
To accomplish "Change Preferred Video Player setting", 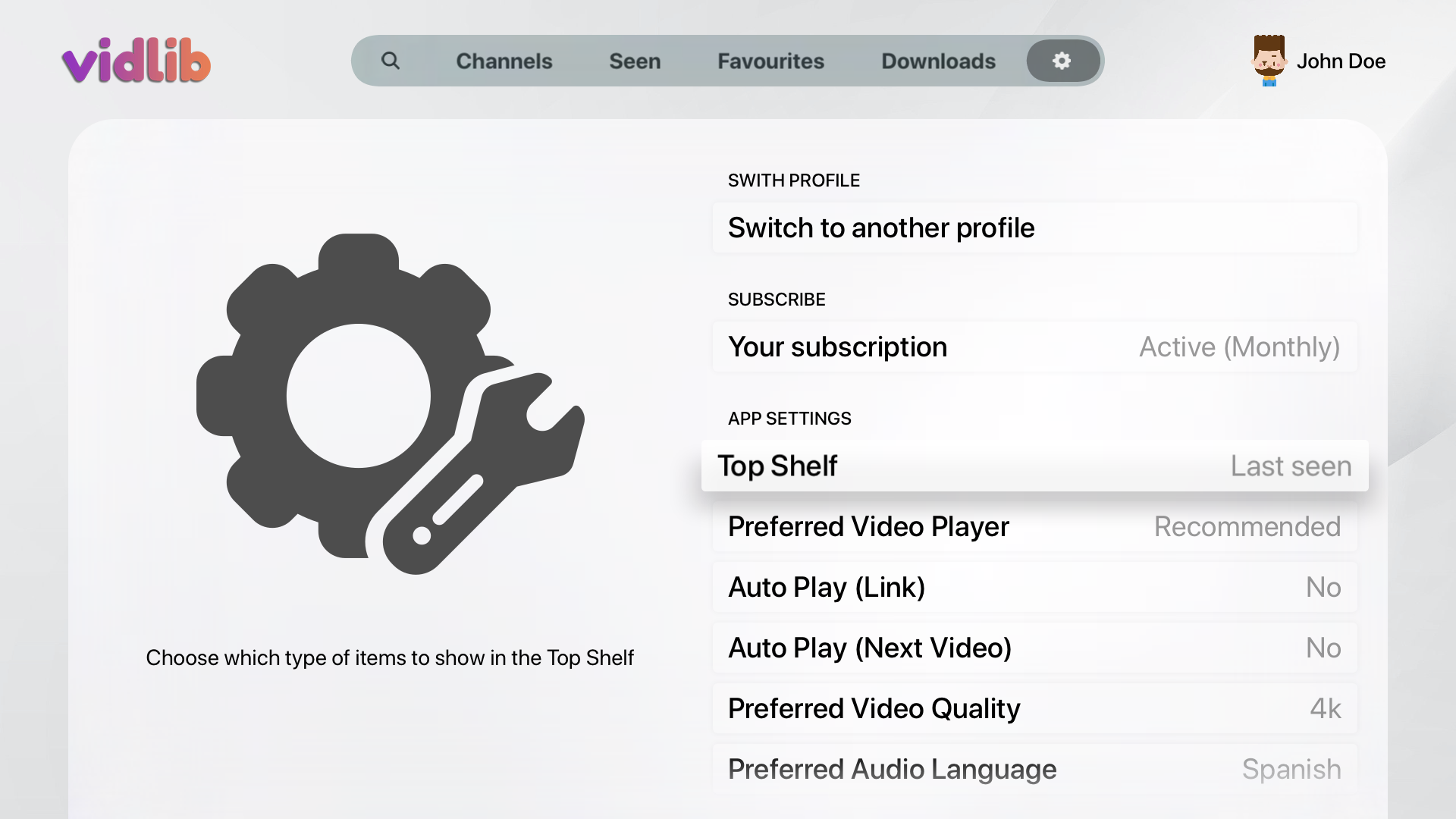I will pyautogui.click(x=1035, y=526).
